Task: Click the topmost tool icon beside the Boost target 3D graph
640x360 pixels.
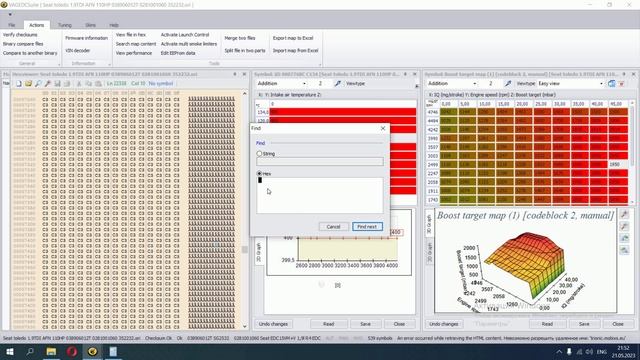Action: [624, 215]
